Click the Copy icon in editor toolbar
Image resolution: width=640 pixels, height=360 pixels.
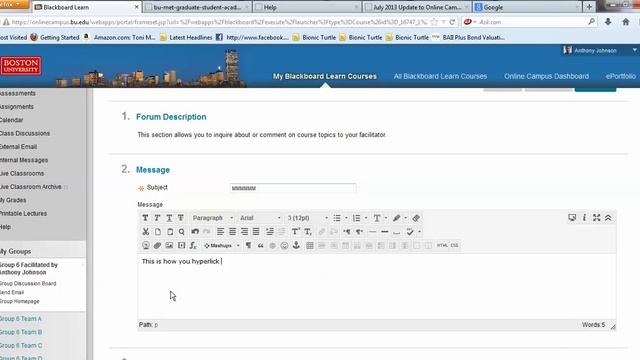point(158,232)
